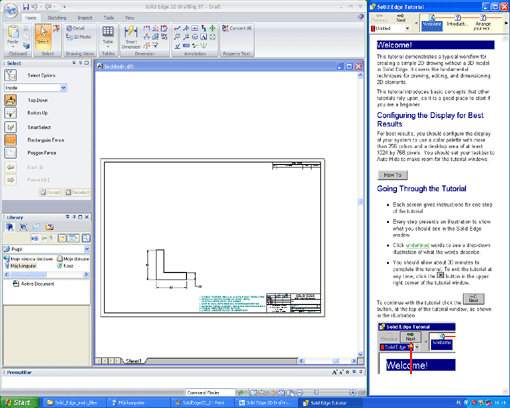This screenshot has width=510, height=408.
Task: Click the Select Options icon
Action: pos(10,75)
